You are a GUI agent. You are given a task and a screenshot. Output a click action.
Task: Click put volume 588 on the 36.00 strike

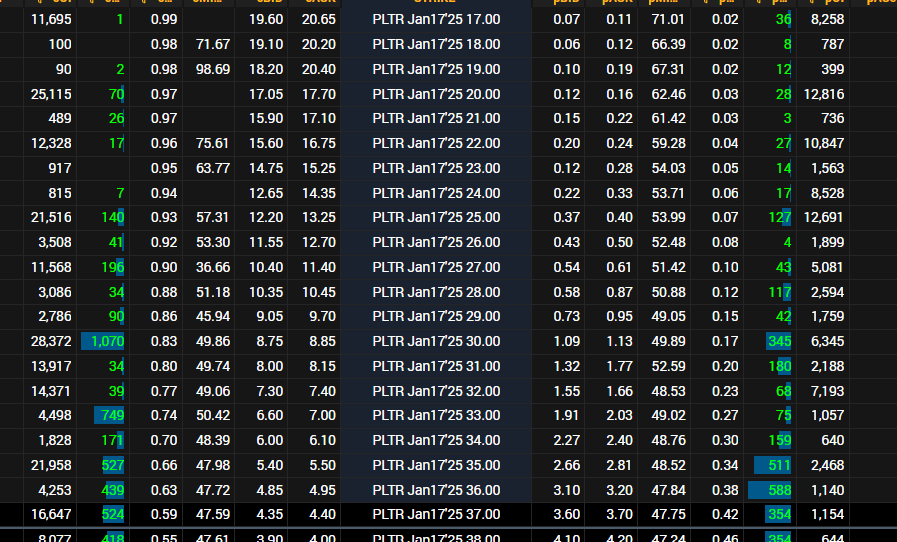pyautogui.click(x=780, y=490)
